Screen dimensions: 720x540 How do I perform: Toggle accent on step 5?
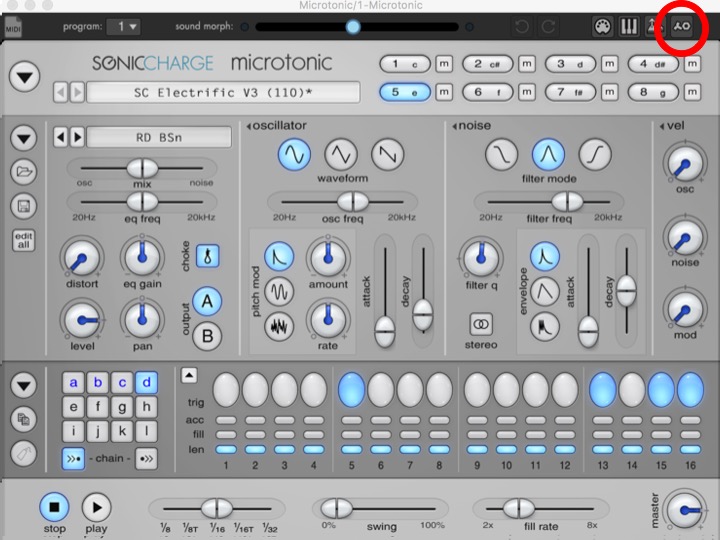click(x=352, y=420)
